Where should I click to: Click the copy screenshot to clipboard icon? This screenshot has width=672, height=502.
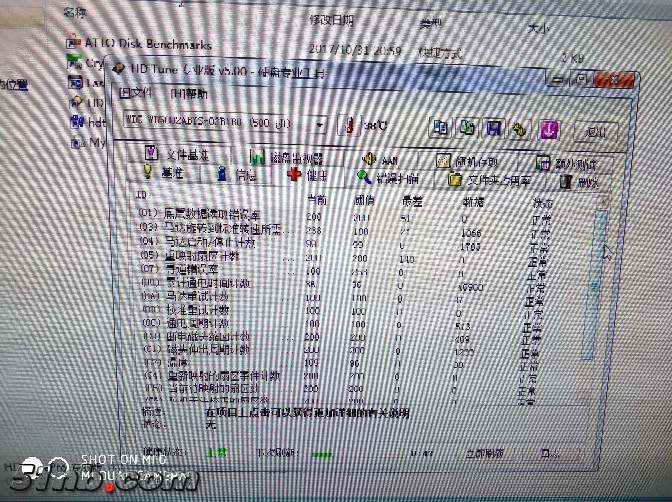[467, 128]
